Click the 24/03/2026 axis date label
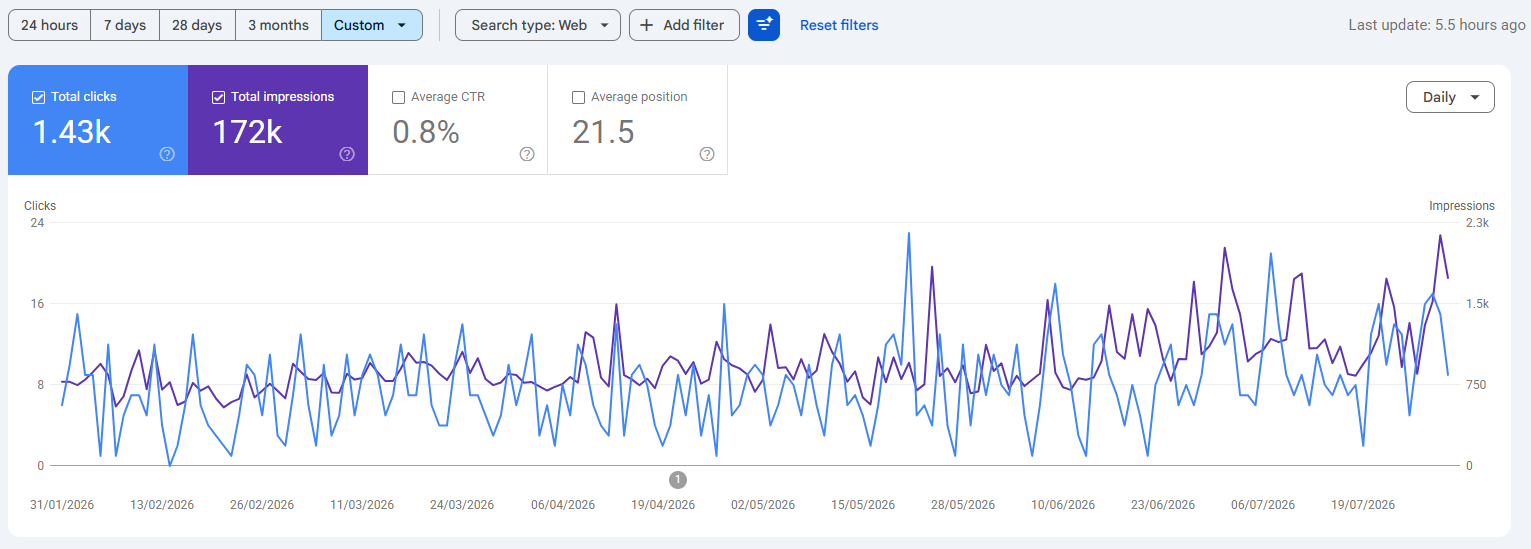Viewport: 1531px width, 549px height. (462, 505)
